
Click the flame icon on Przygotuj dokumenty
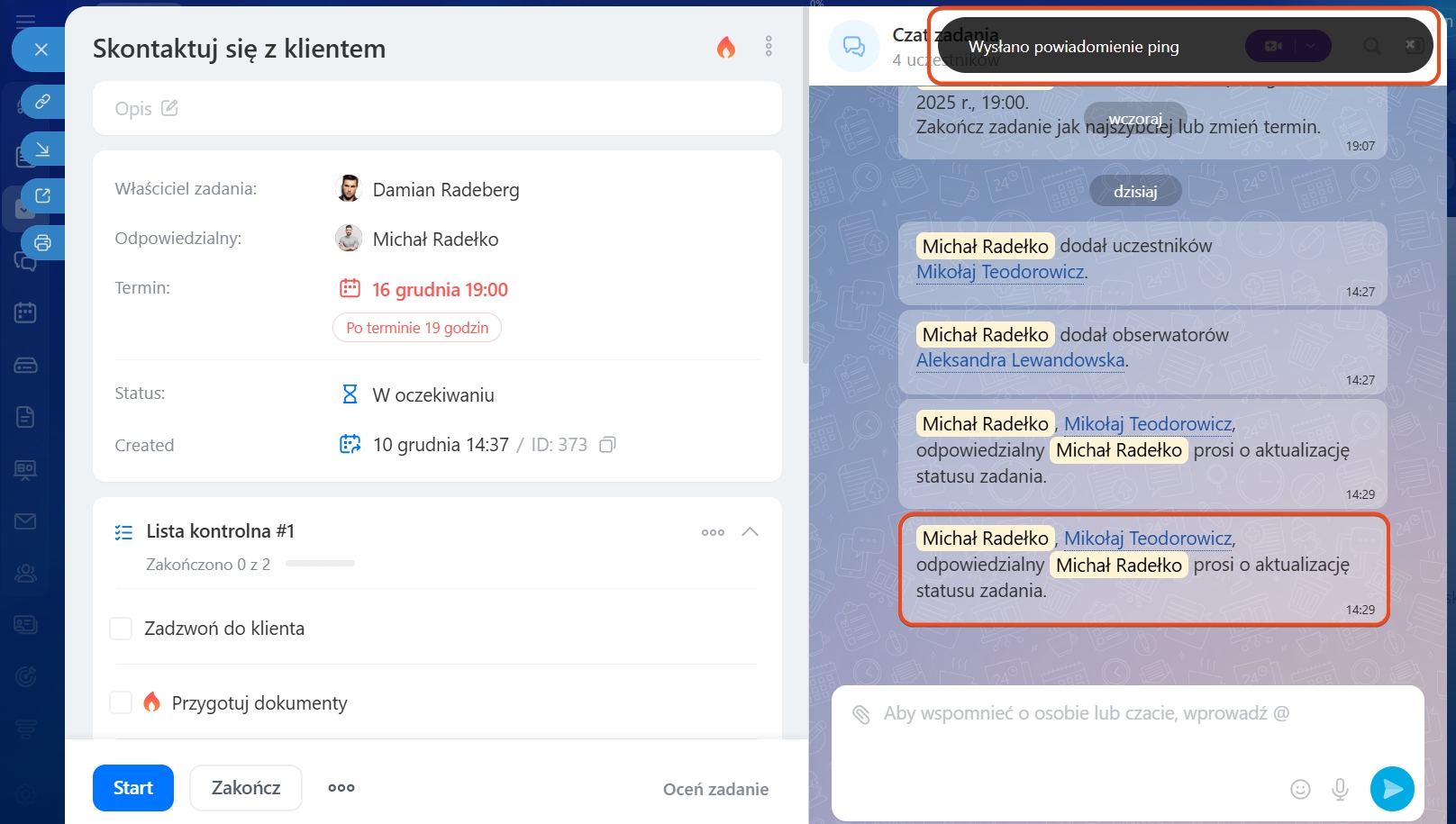coord(152,702)
